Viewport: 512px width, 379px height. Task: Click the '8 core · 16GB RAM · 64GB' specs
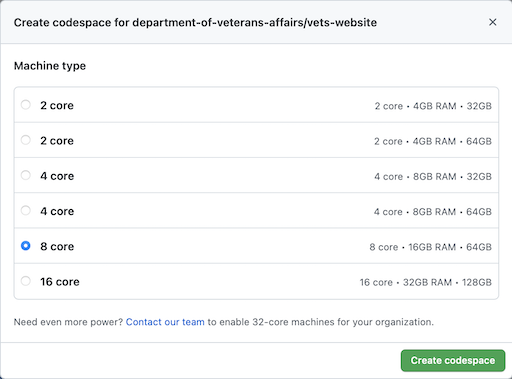[430, 247]
